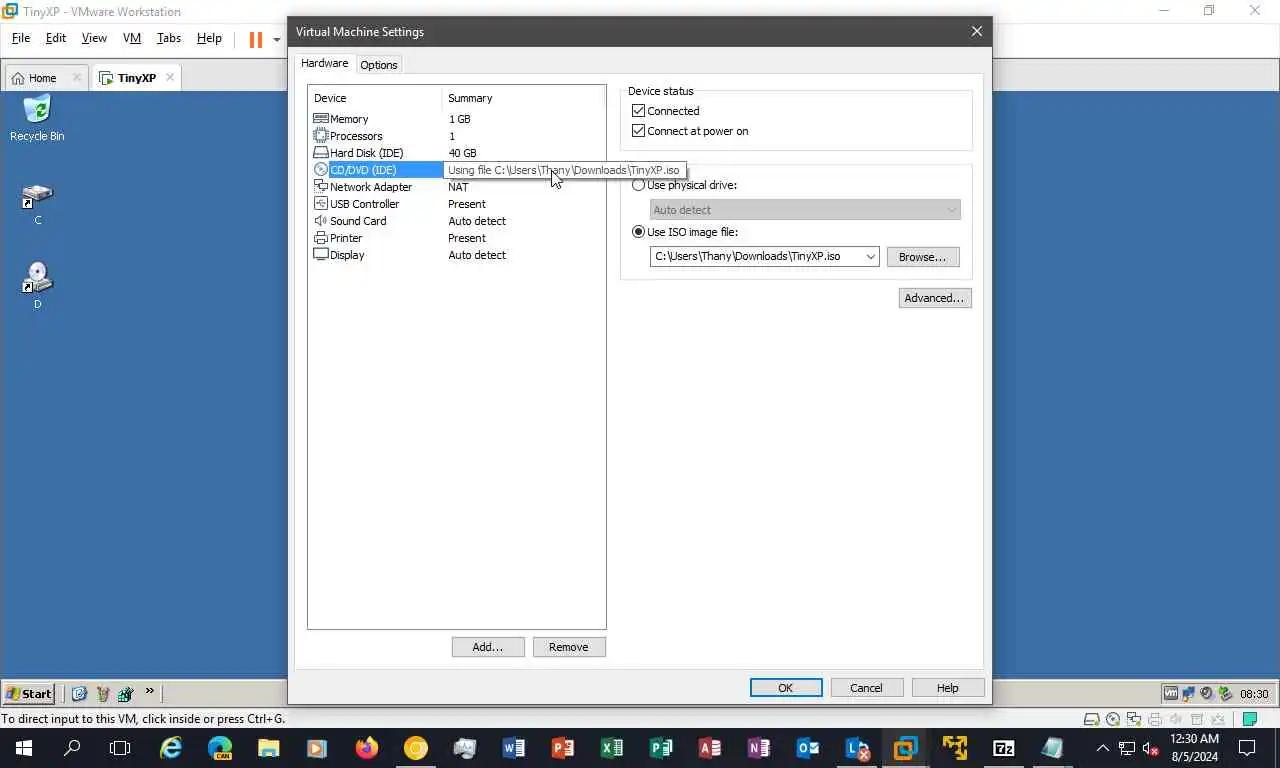Click the CD/DVD (IDE) disc icon

(x=321, y=170)
